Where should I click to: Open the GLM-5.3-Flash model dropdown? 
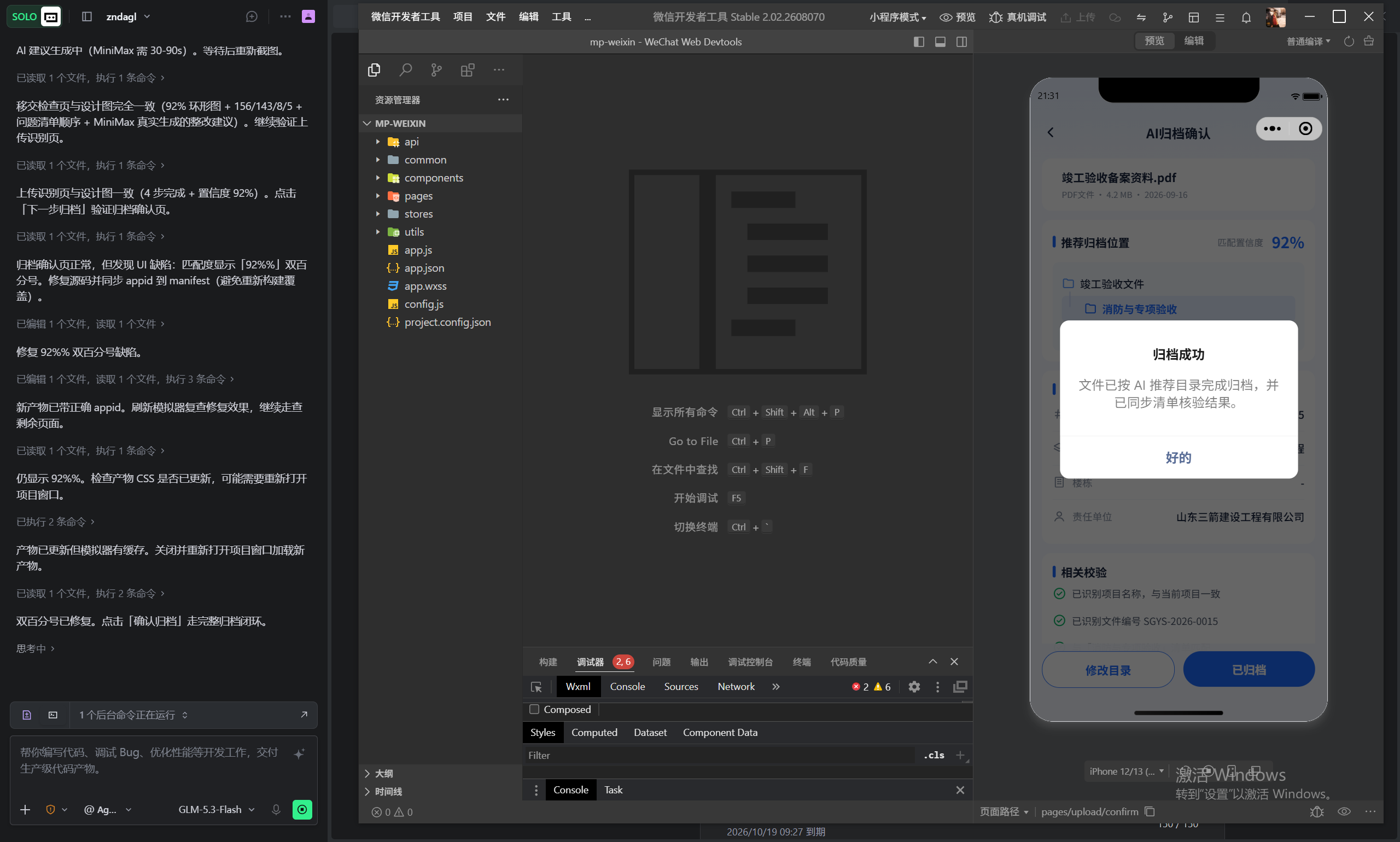click(x=216, y=810)
